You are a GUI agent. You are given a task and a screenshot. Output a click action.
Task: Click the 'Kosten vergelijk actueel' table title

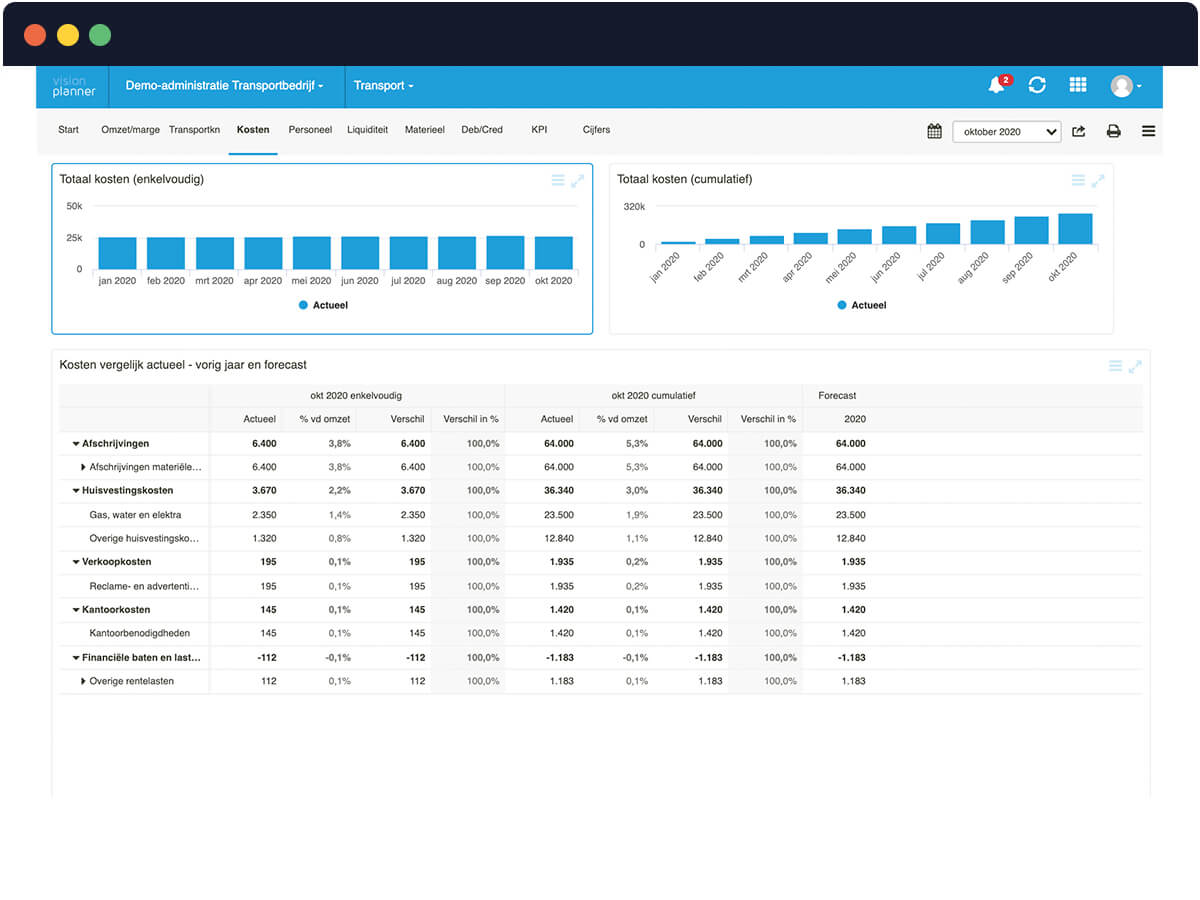pyautogui.click(x=183, y=365)
